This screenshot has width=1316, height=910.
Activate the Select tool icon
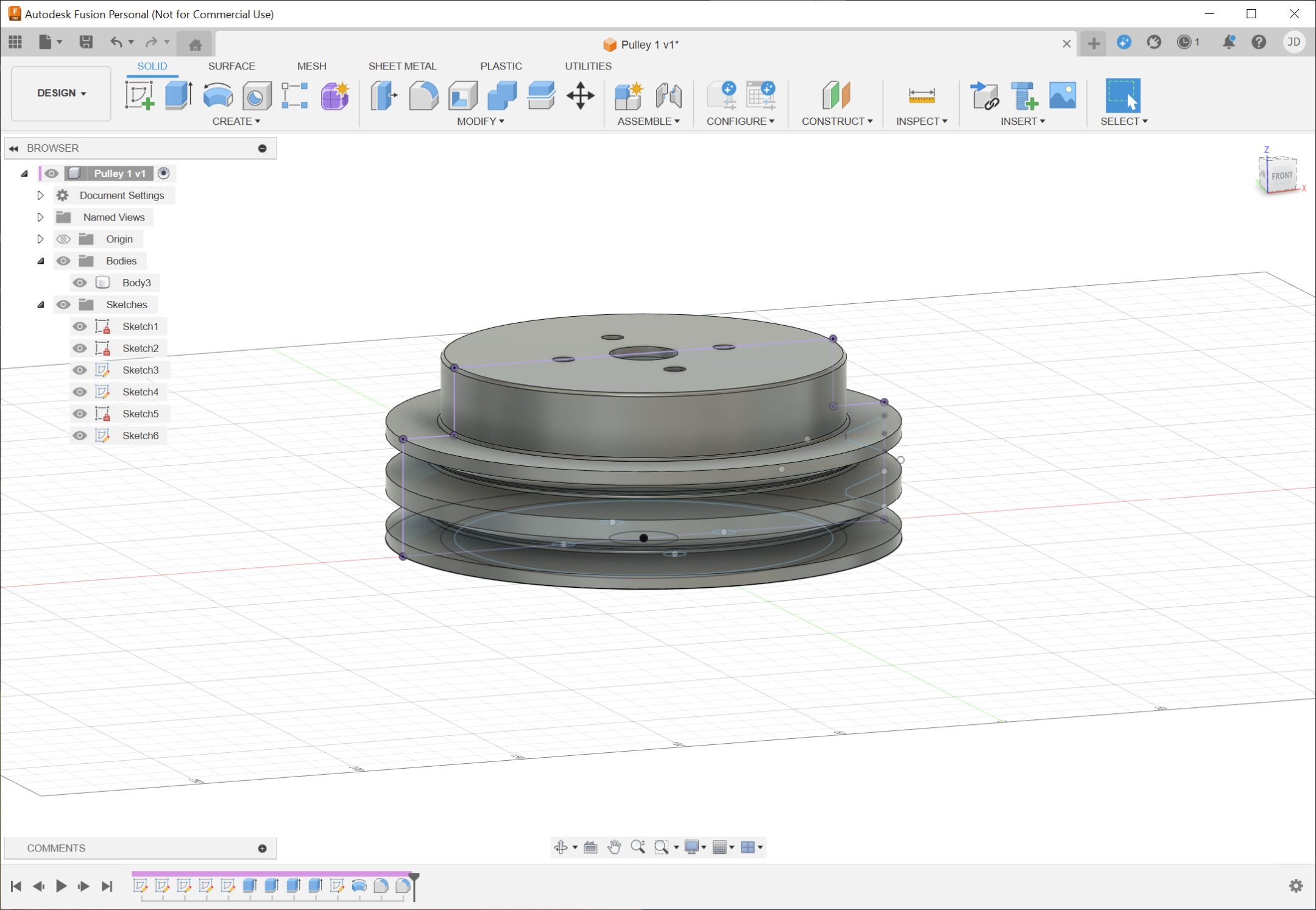(x=1123, y=96)
